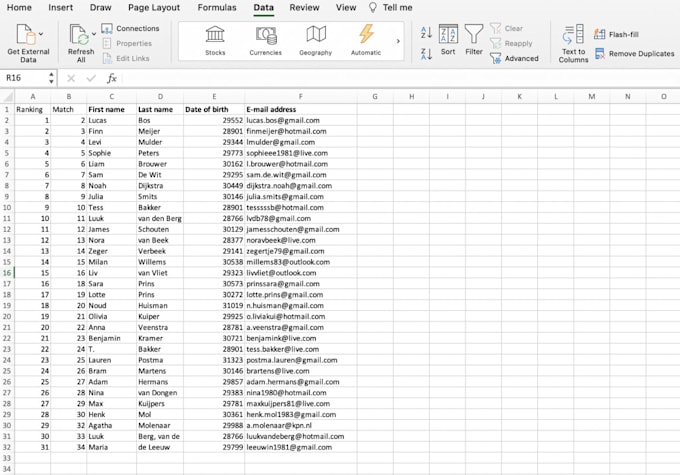Select cell containing 'Benjamin'
680x475 pixels.
[x=111, y=338]
